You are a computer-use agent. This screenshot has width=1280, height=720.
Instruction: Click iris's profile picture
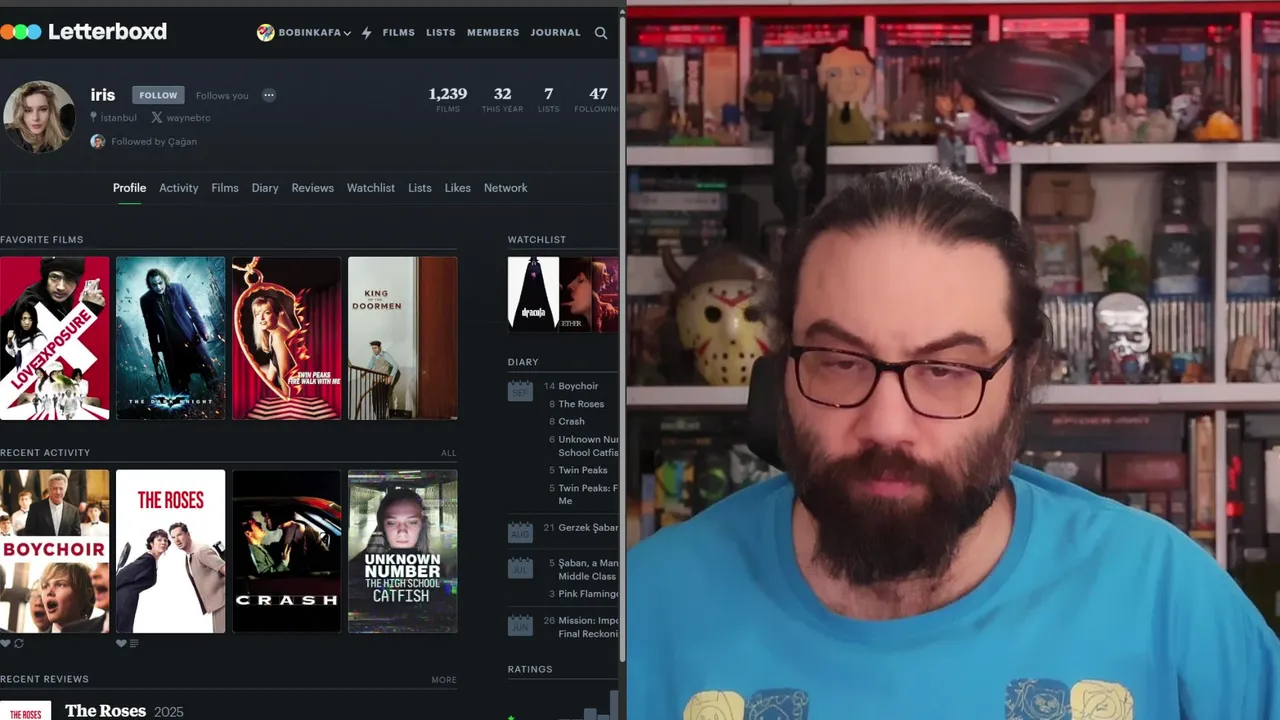coord(40,117)
